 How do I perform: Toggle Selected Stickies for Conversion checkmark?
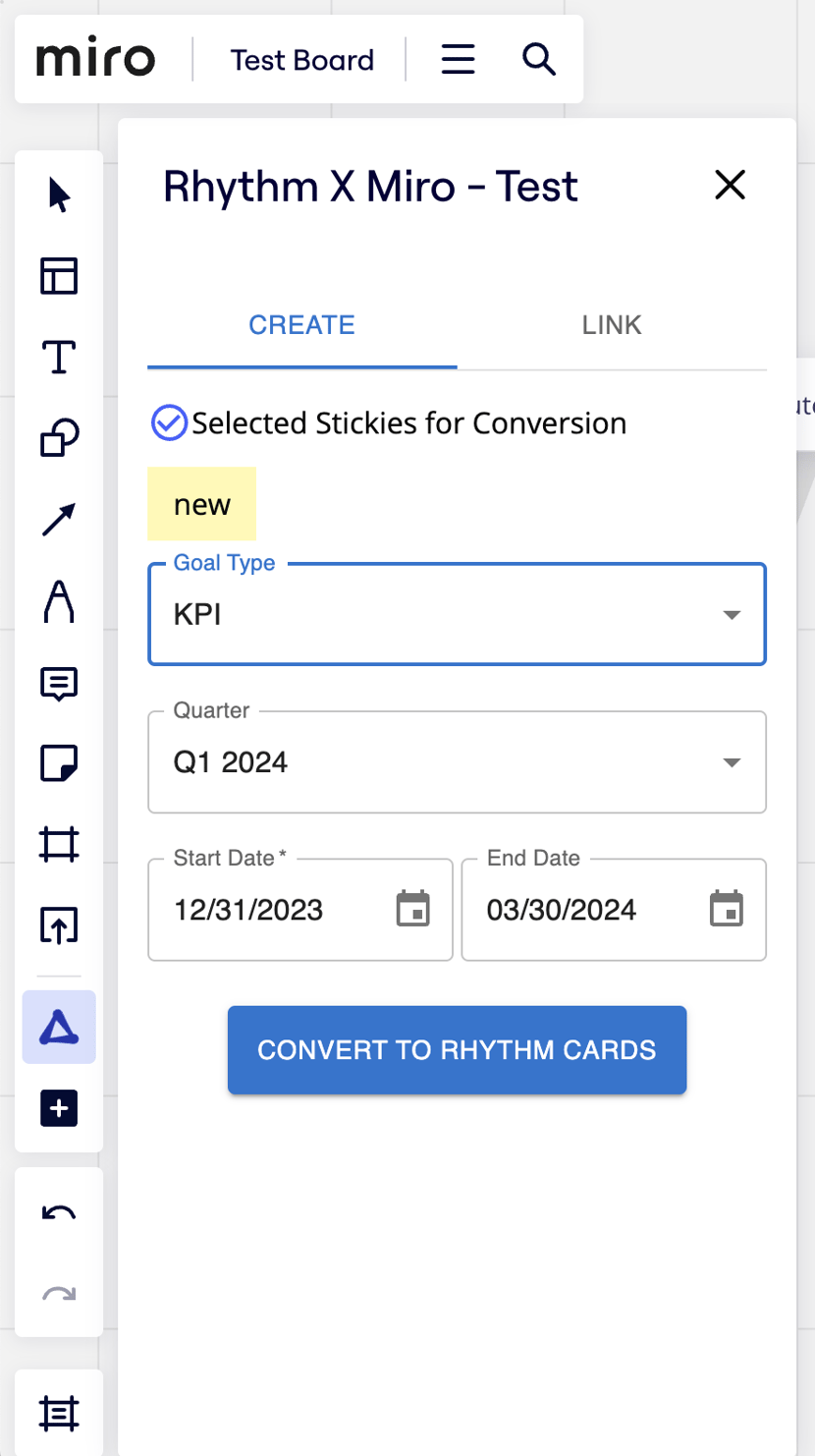pyautogui.click(x=169, y=423)
